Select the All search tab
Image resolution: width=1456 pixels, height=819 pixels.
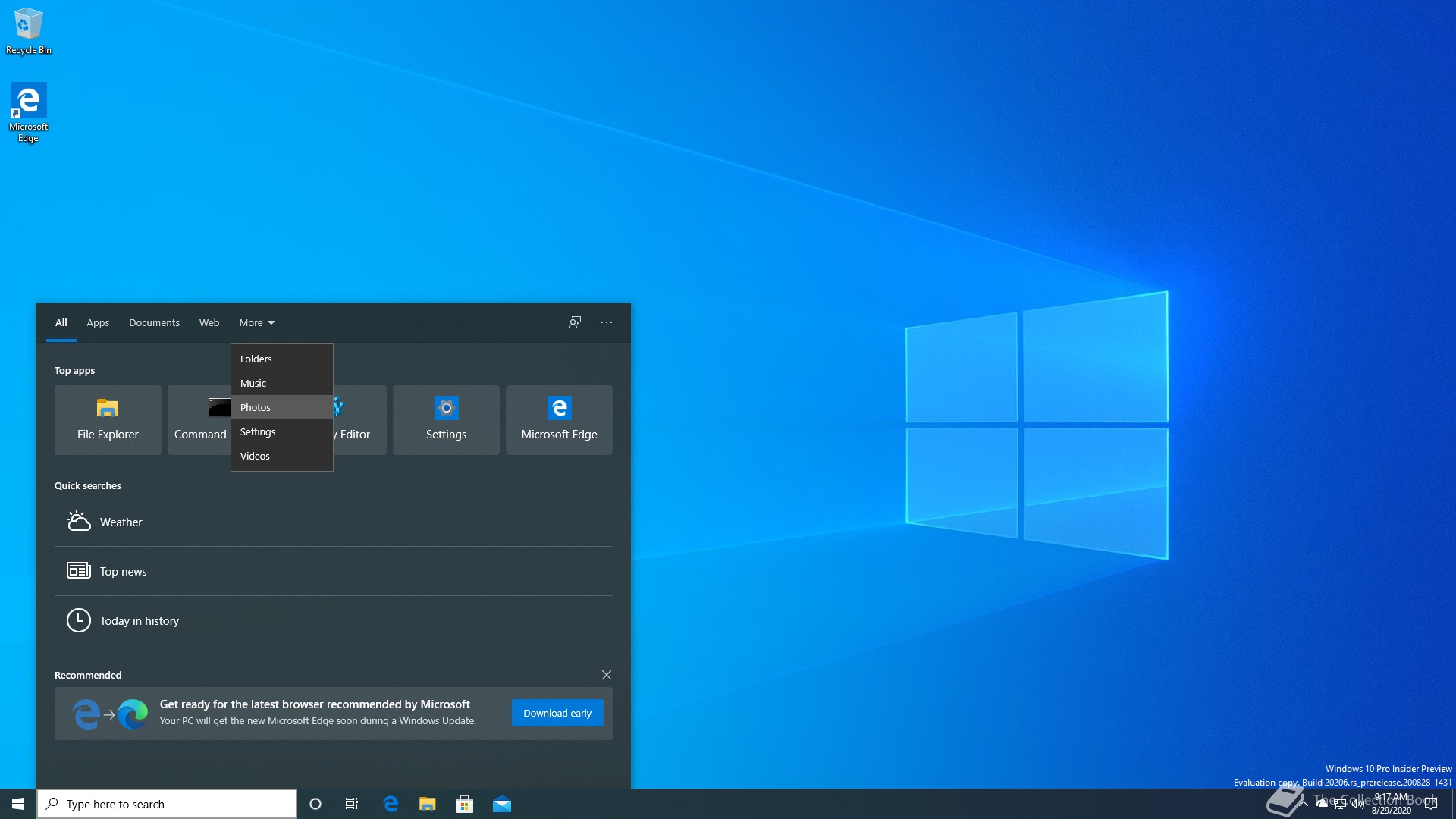pos(61,323)
